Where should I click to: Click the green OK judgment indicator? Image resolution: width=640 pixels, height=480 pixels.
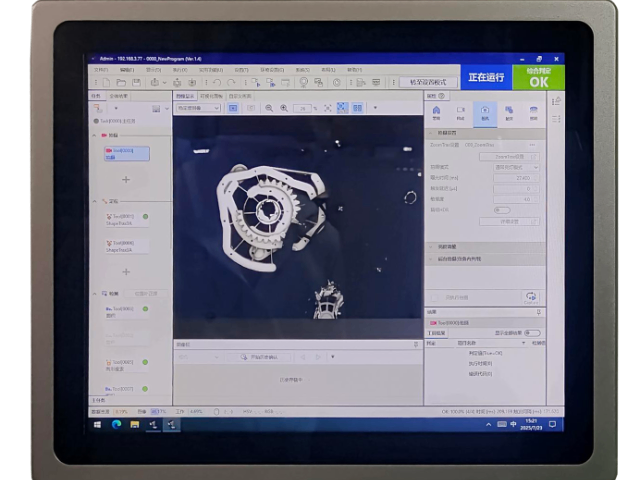[x=538, y=78]
